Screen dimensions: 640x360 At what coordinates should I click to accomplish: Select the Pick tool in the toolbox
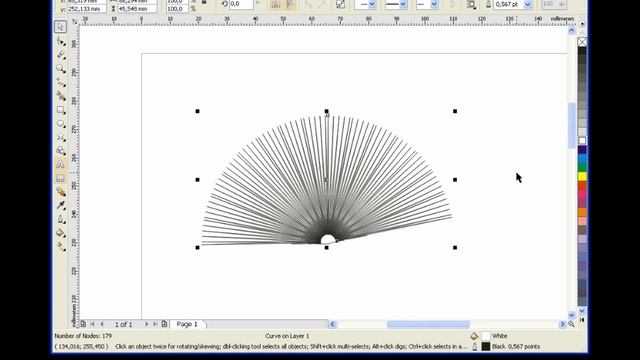click(60, 27)
